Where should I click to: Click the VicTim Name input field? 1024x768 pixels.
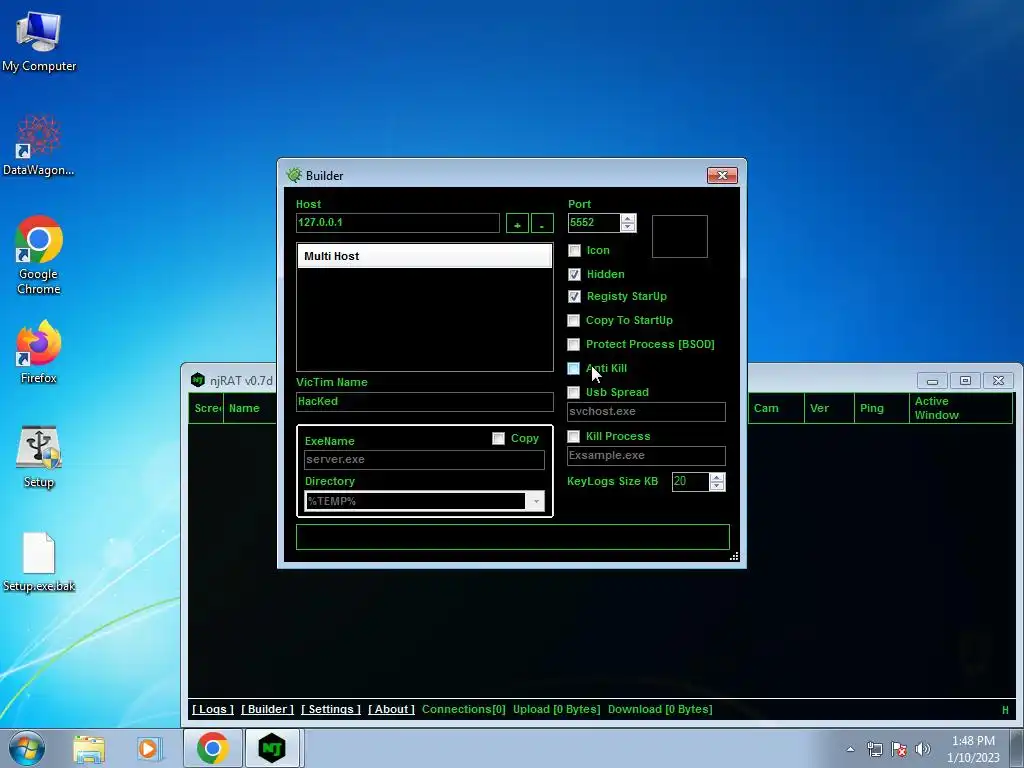424,402
